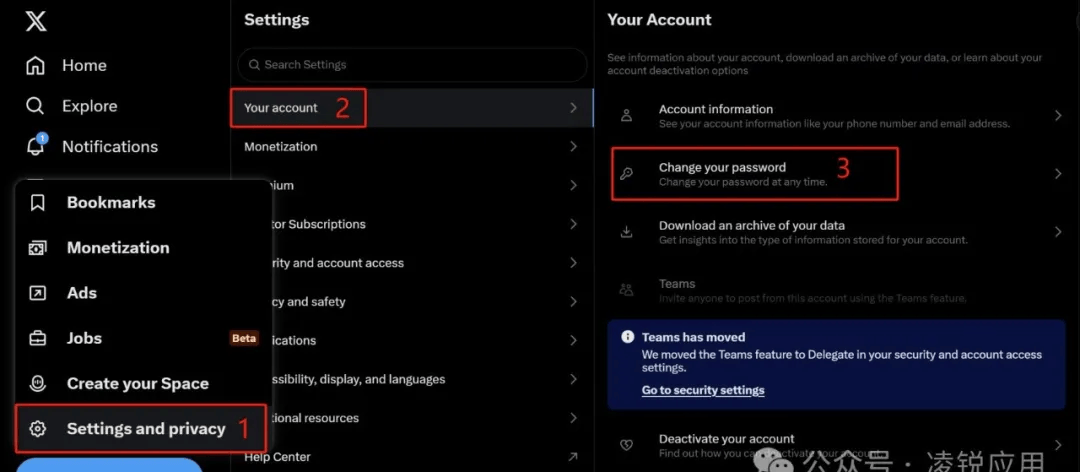This screenshot has height=472, width=1080.
Task: Open Deactivate your account chevron
Action: (x=1058, y=444)
